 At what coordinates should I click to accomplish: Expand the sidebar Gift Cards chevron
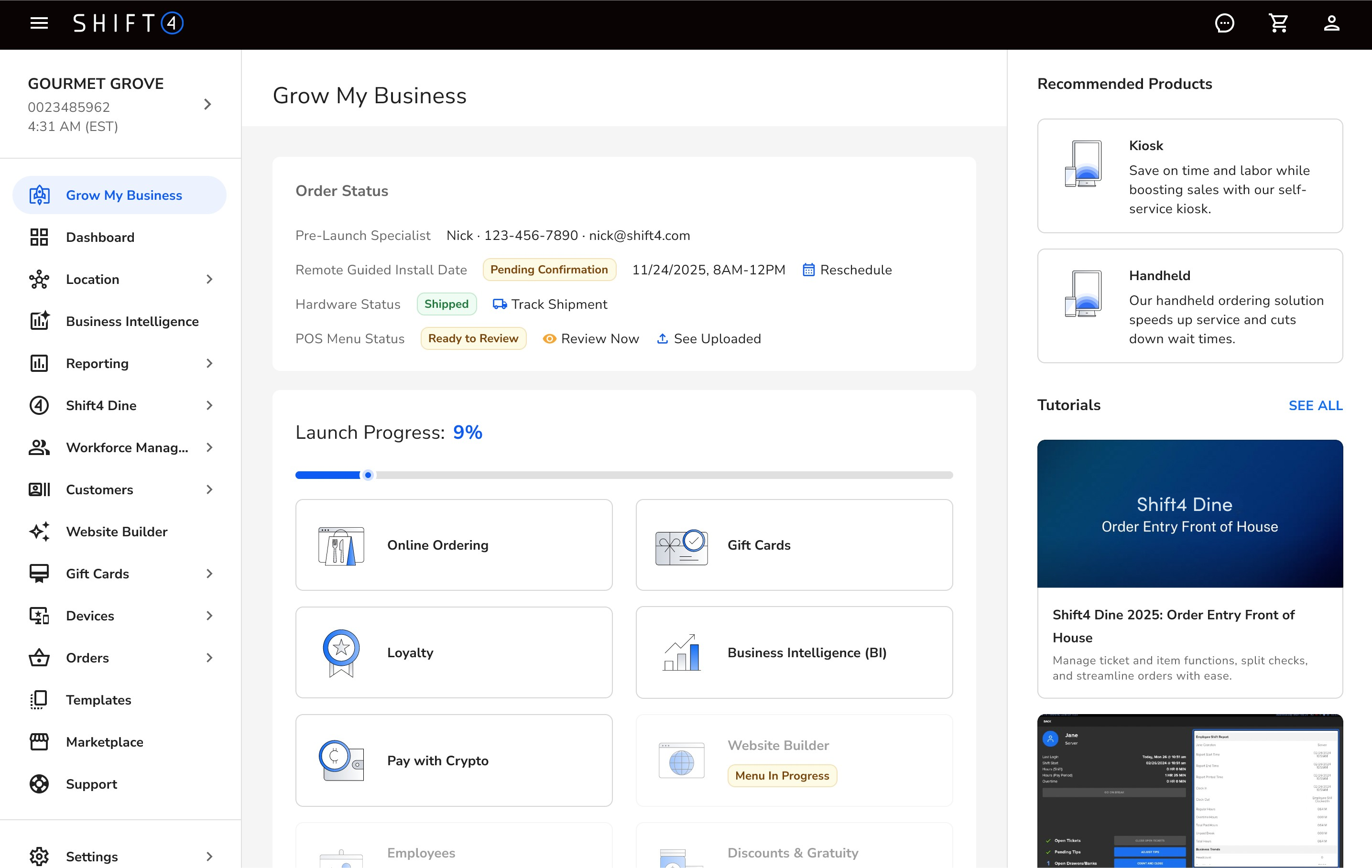[x=209, y=574]
